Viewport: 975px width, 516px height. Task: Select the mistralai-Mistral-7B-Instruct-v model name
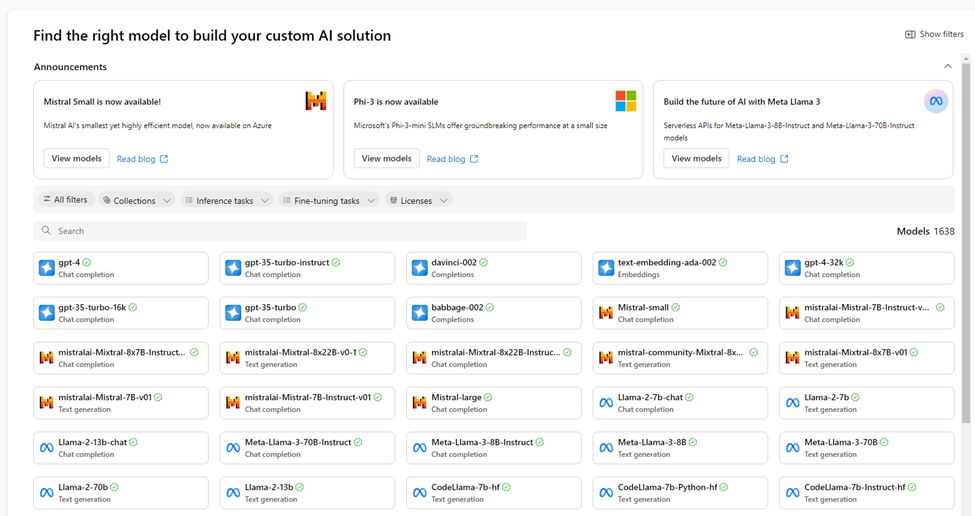[x=867, y=307]
